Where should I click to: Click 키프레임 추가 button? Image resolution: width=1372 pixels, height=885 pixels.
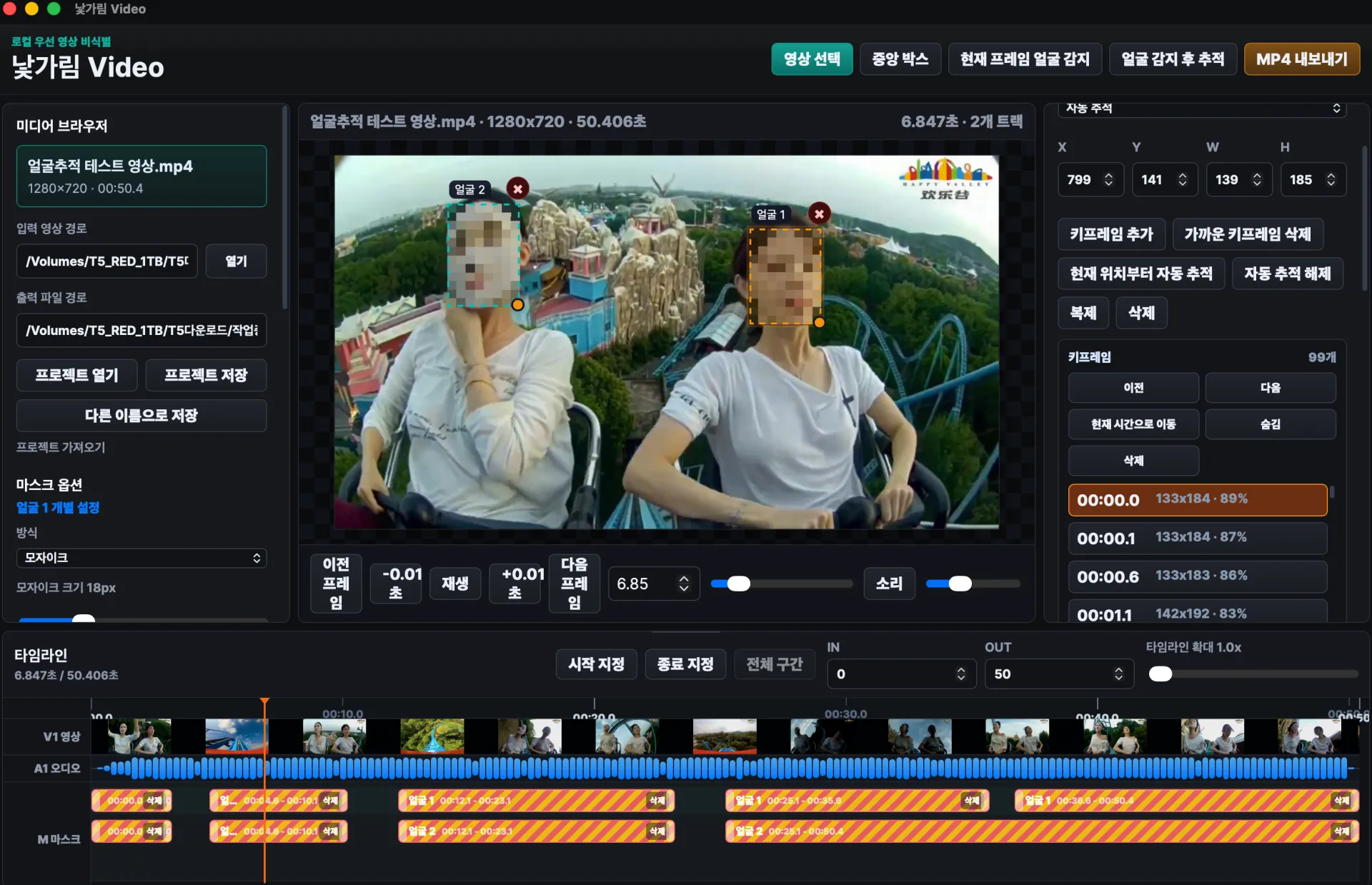[1111, 234]
